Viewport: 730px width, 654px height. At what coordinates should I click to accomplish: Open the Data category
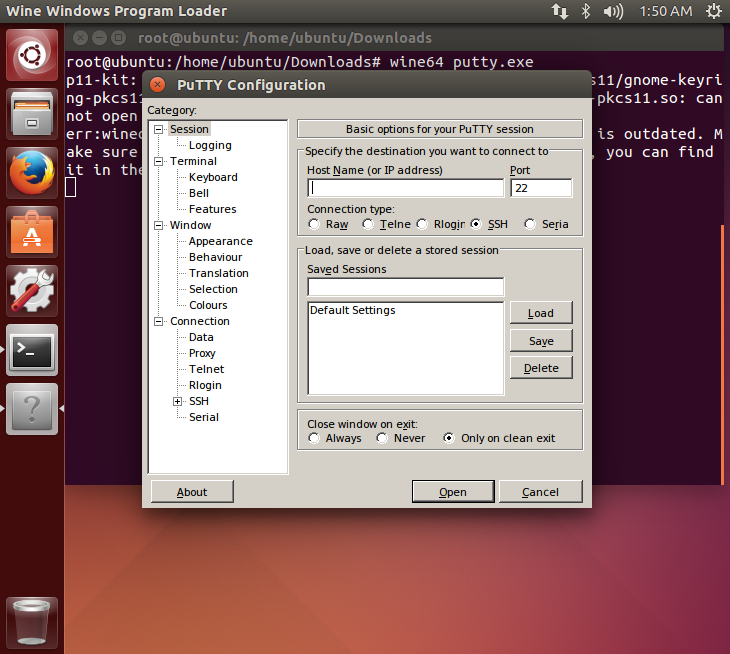click(201, 337)
